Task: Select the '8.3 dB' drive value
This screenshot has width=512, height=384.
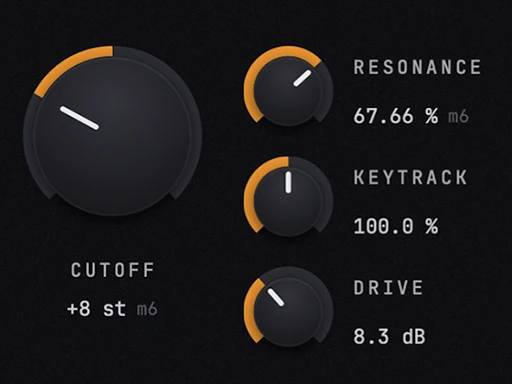Action: click(x=389, y=336)
